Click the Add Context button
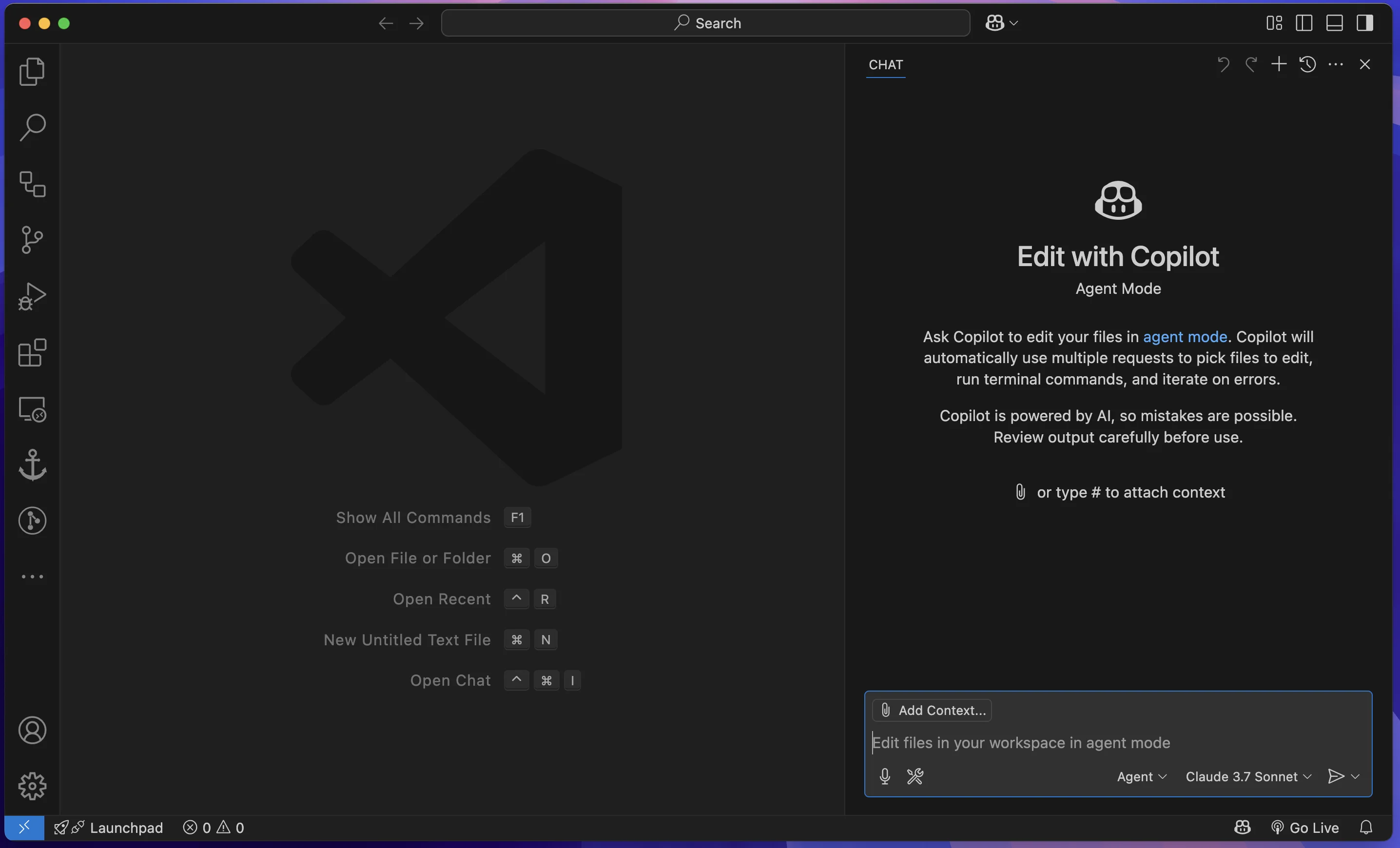 [x=932, y=710]
